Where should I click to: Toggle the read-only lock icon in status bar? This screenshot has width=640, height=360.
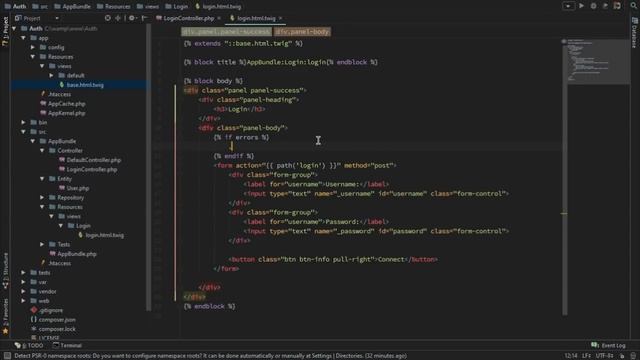coord(622,356)
